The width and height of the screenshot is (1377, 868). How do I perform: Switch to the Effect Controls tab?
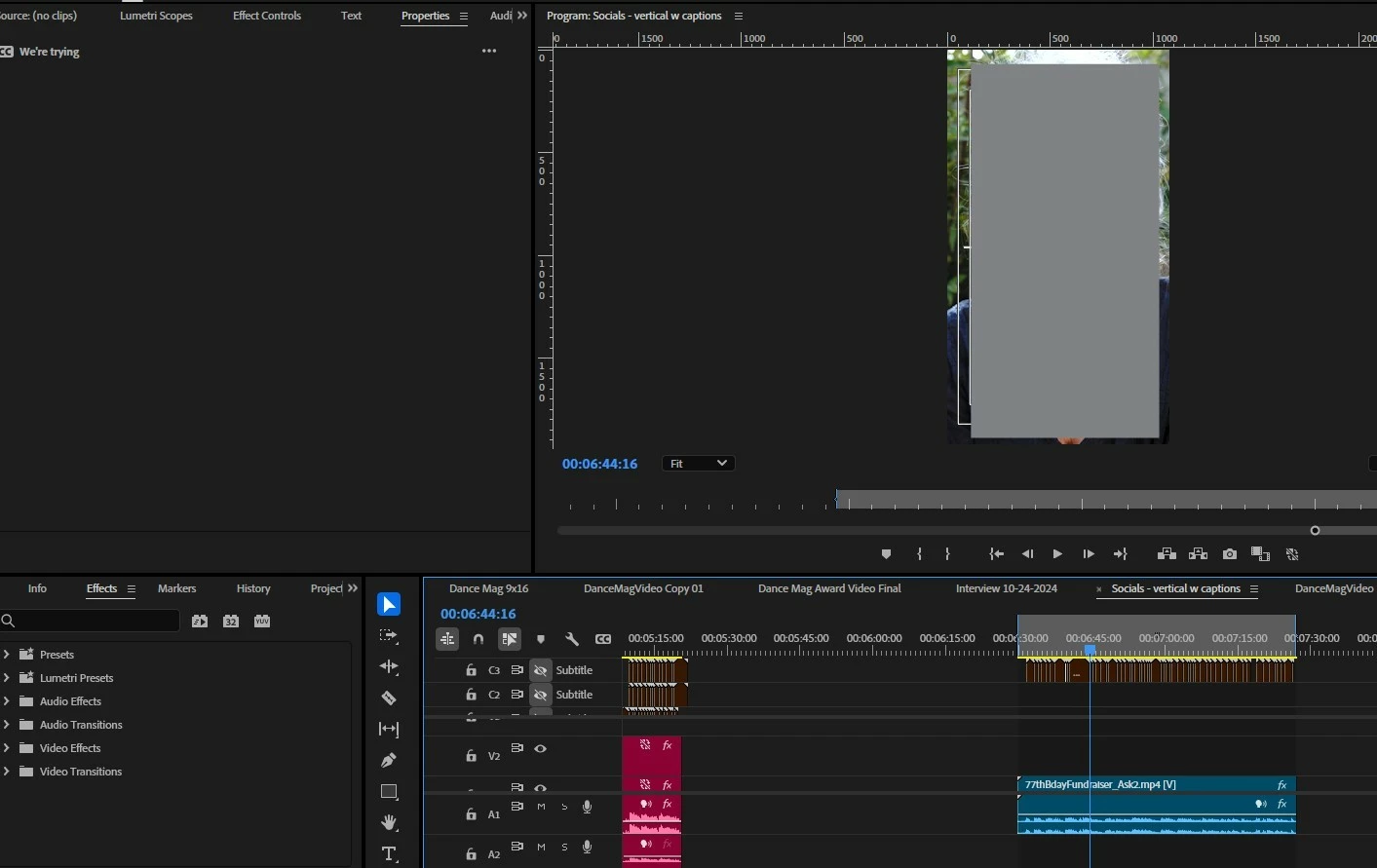(266, 16)
